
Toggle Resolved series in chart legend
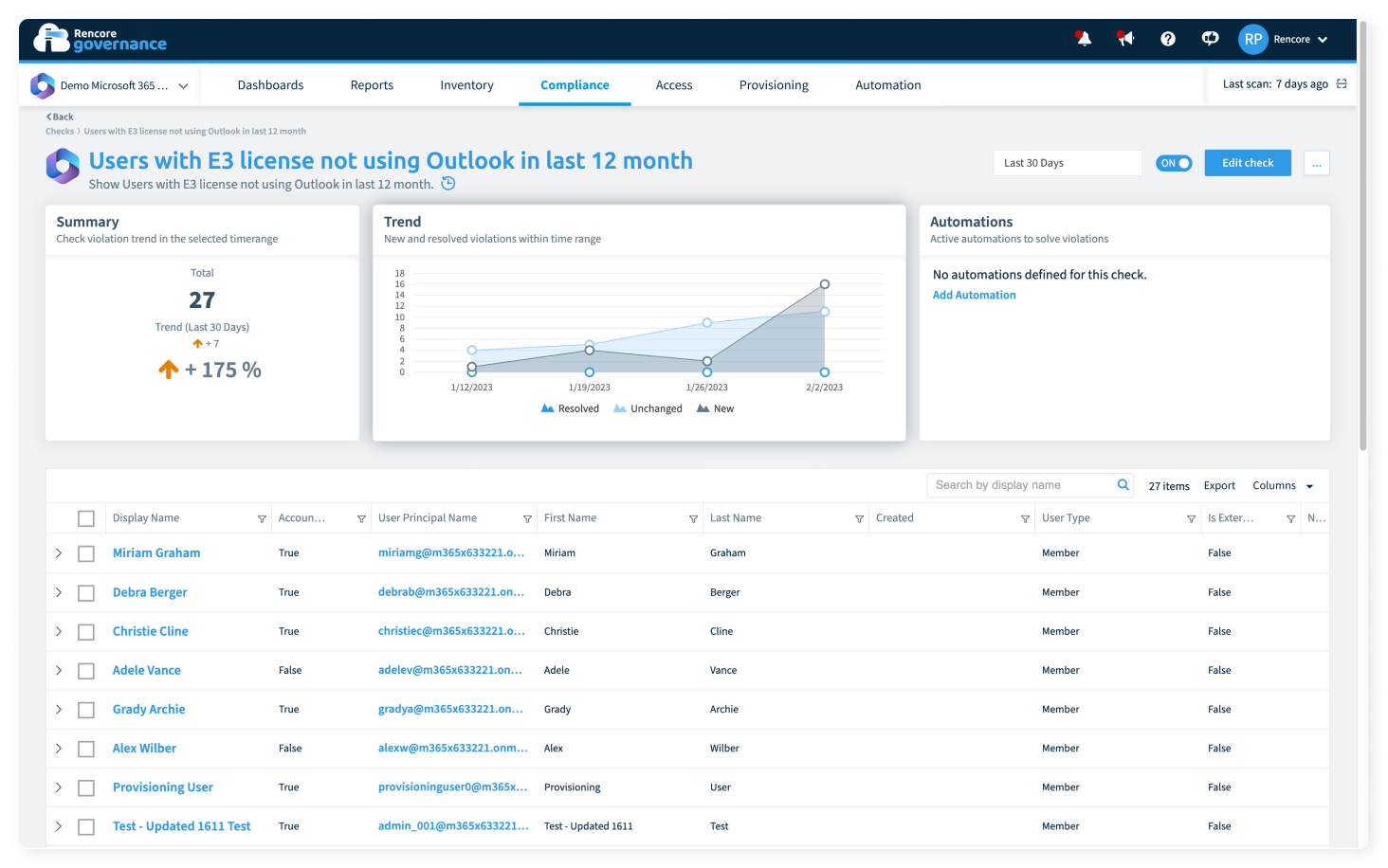570,409
